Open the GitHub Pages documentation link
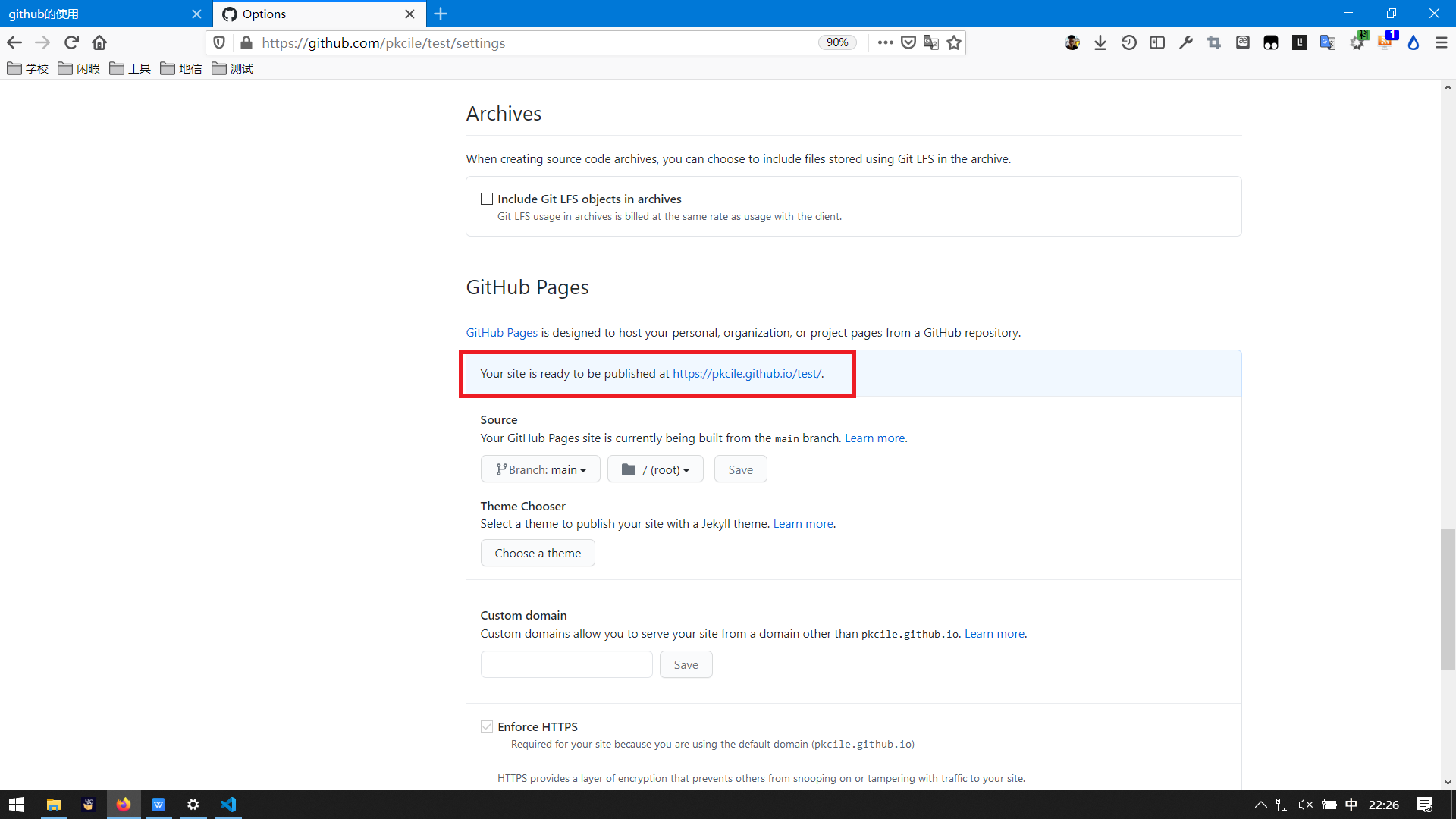 501,332
